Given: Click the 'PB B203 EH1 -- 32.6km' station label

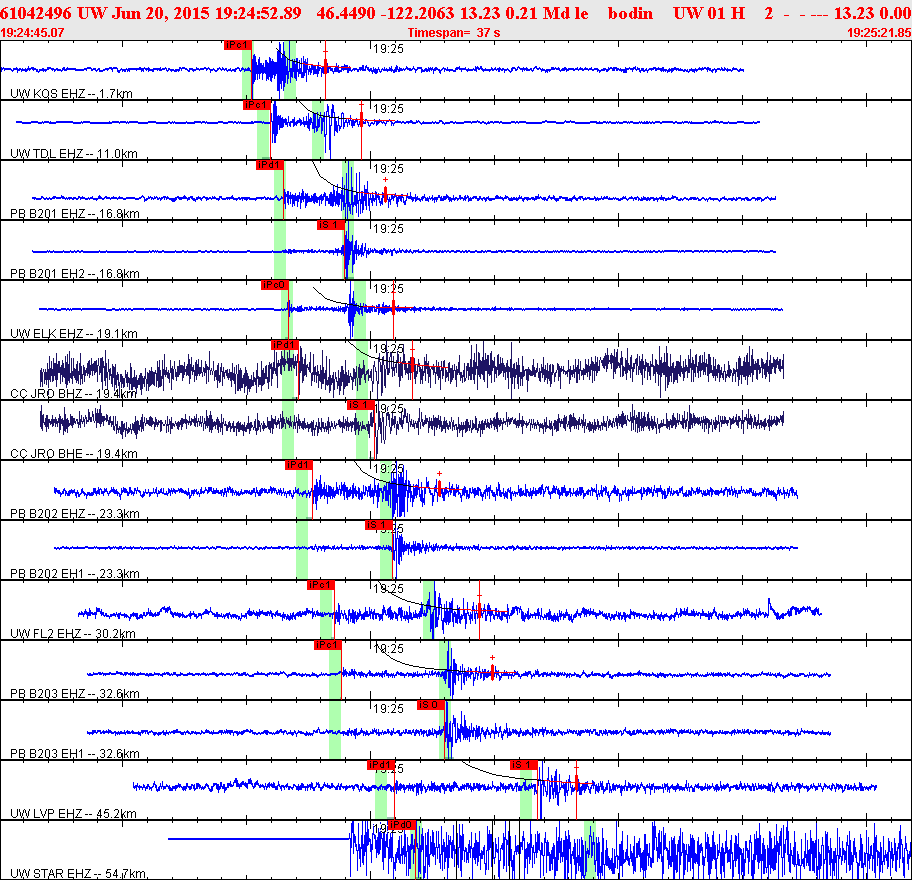Looking at the screenshot, I should (x=75, y=753).
